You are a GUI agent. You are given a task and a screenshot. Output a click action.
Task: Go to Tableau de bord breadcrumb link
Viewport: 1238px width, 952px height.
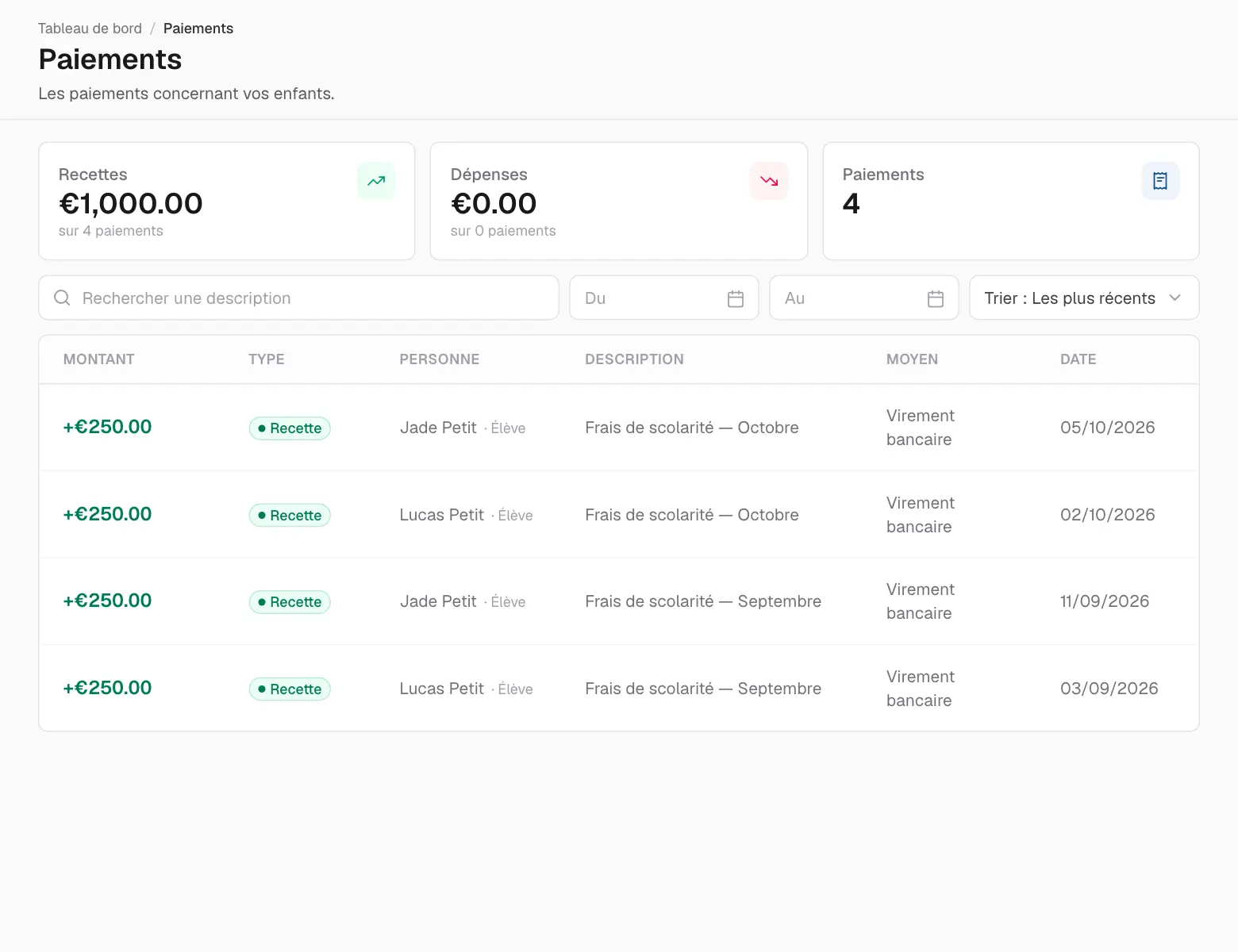pyautogui.click(x=90, y=29)
